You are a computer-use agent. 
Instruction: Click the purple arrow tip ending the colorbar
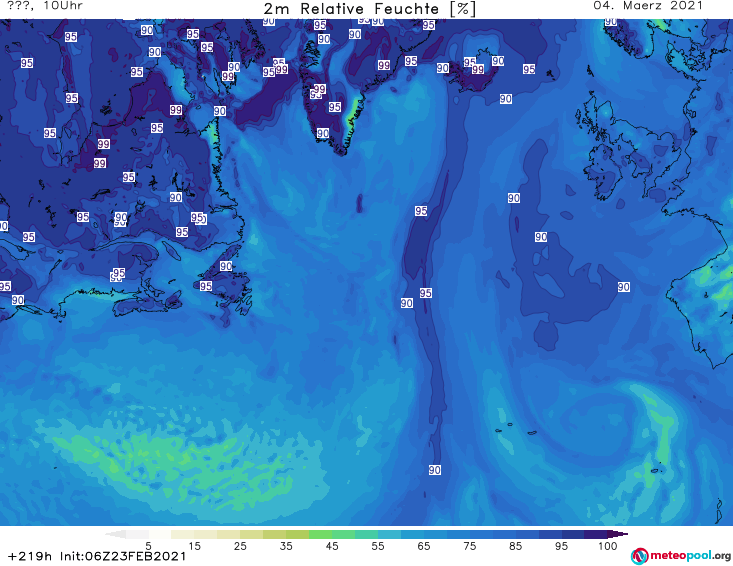618,534
